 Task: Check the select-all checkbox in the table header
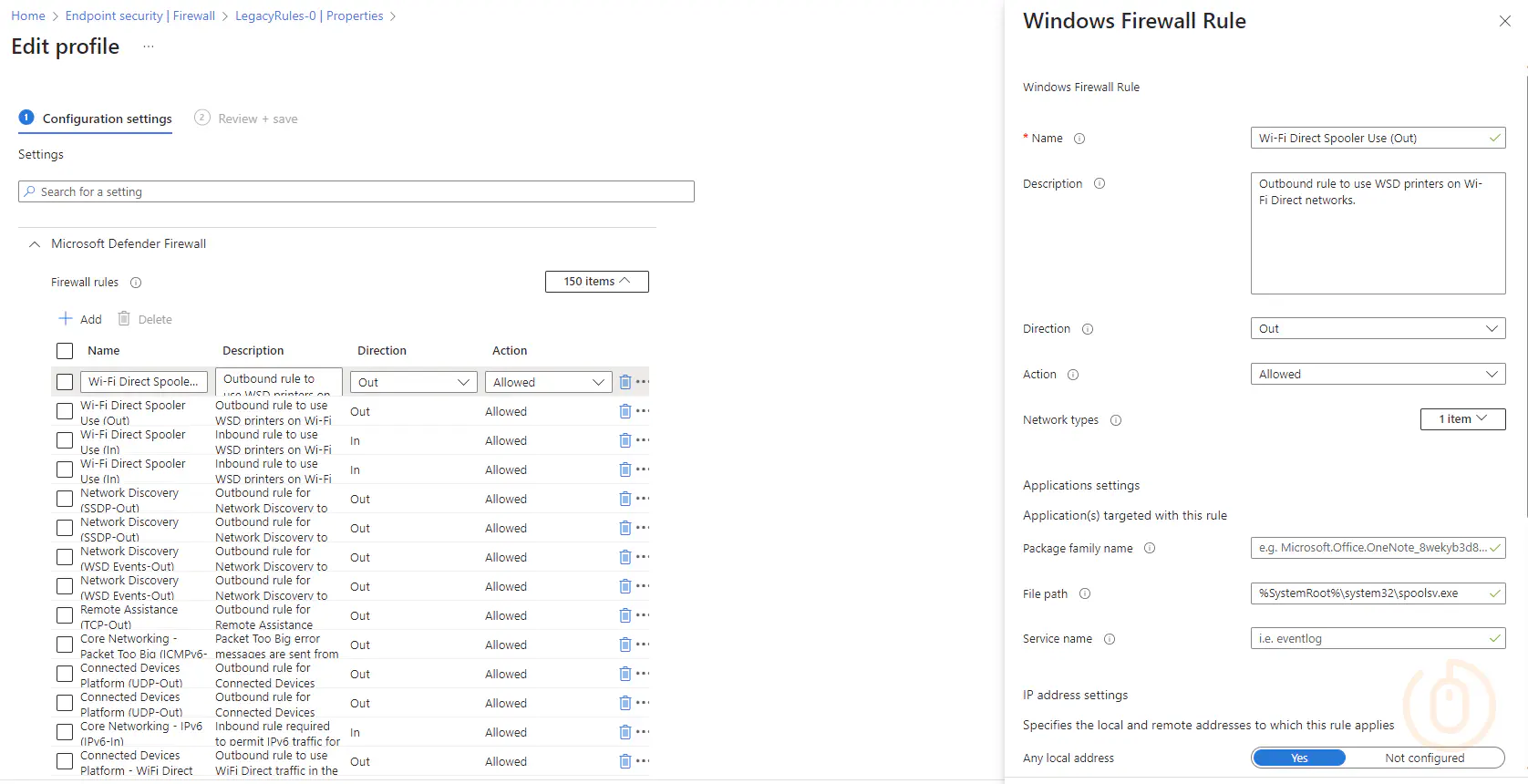(65, 351)
